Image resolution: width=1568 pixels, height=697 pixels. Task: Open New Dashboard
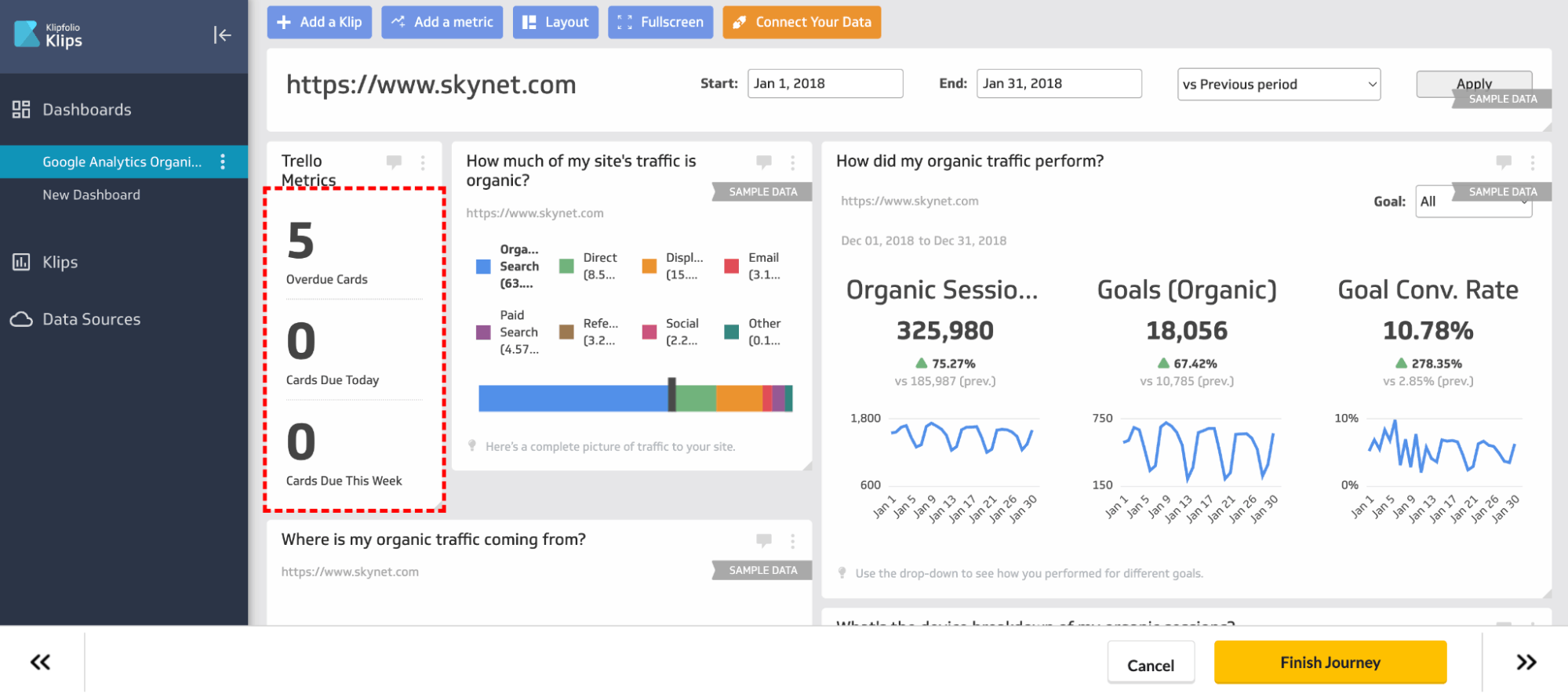pos(91,194)
